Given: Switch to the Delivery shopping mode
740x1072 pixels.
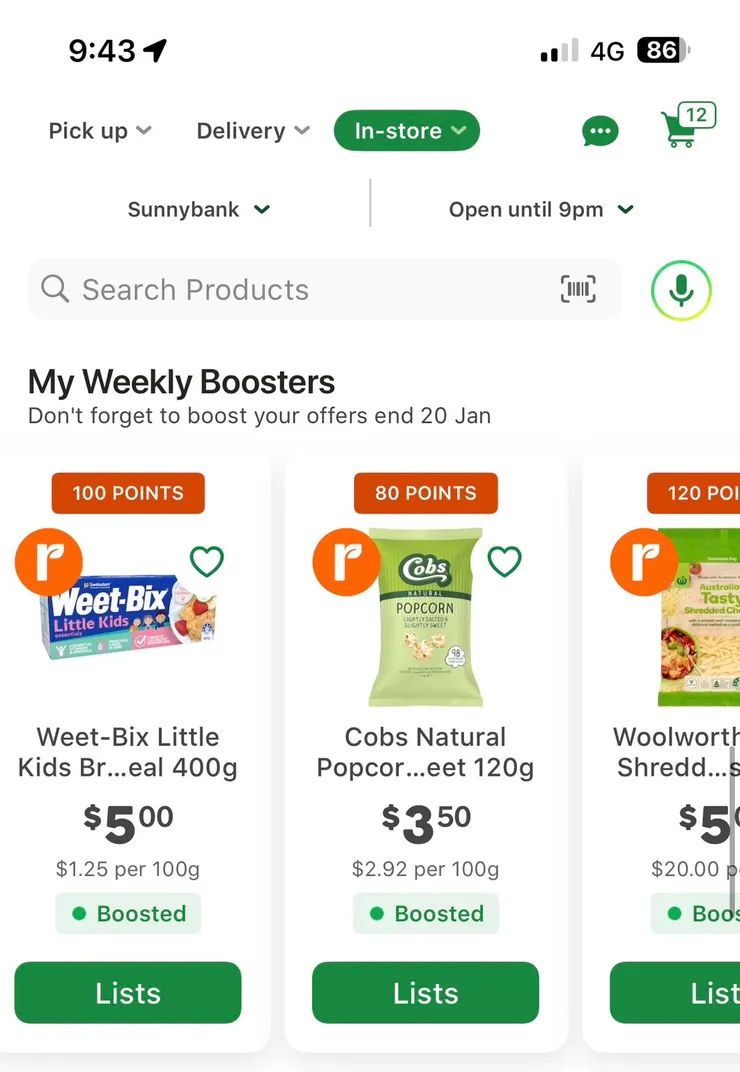Looking at the screenshot, I should click(x=253, y=131).
